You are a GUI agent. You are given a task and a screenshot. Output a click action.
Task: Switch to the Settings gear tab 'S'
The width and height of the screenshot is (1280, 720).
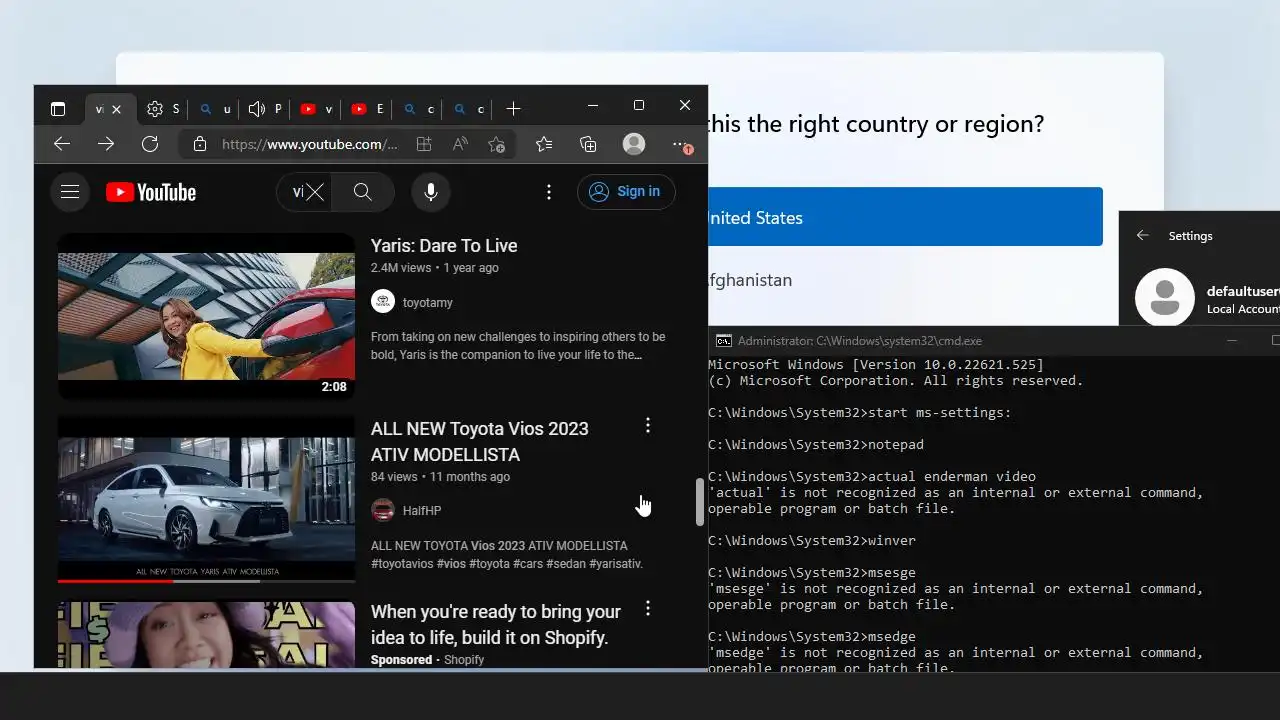pyautogui.click(x=163, y=109)
